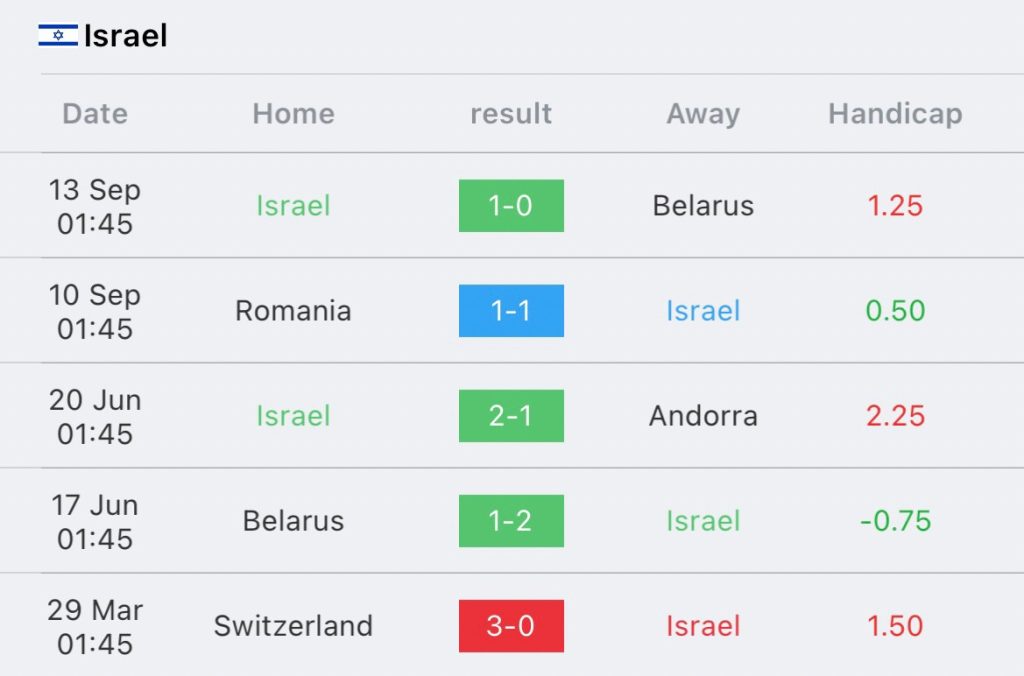Select the 1.25 handicap value

pyautogui.click(x=895, y=206)
